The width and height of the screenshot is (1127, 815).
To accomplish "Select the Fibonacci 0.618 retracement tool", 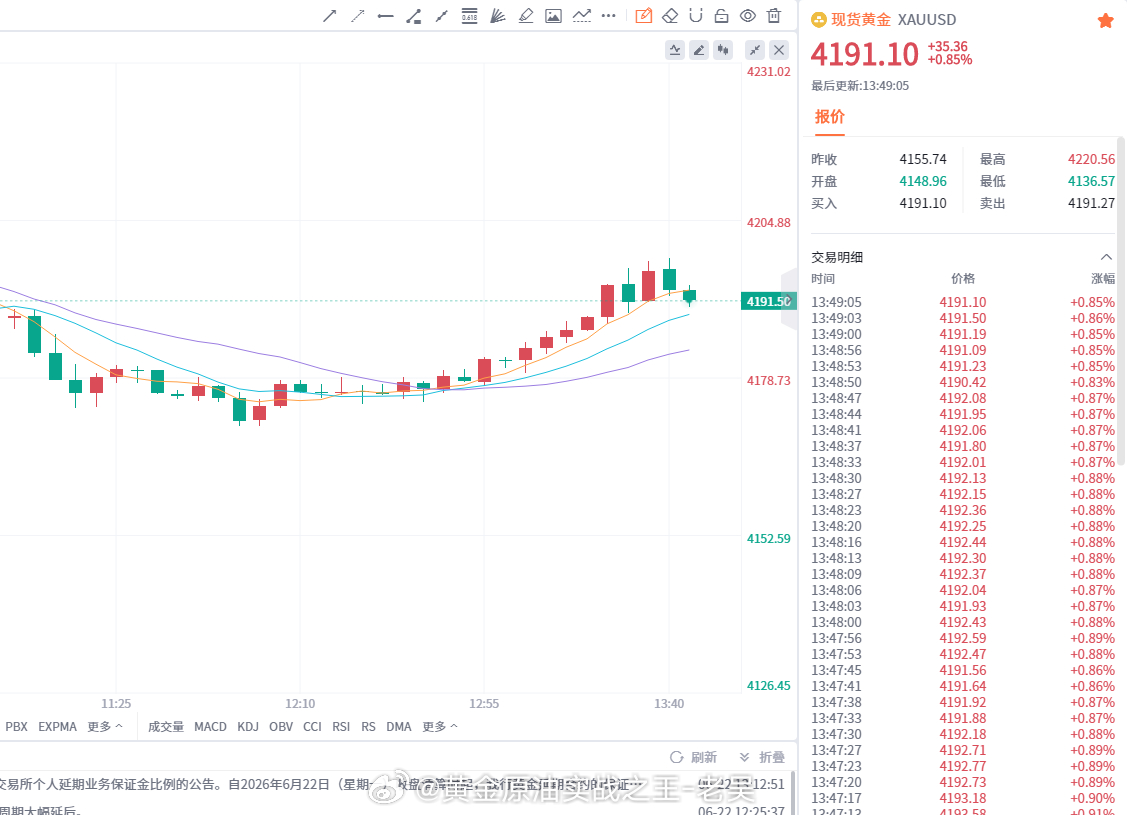I will tap(469, 16).
